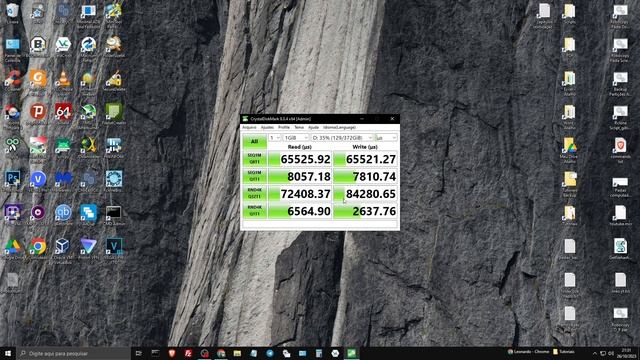Click the empty comment field below results
Viewport: 640px width, 360px height.
click(x=320, y=224)
